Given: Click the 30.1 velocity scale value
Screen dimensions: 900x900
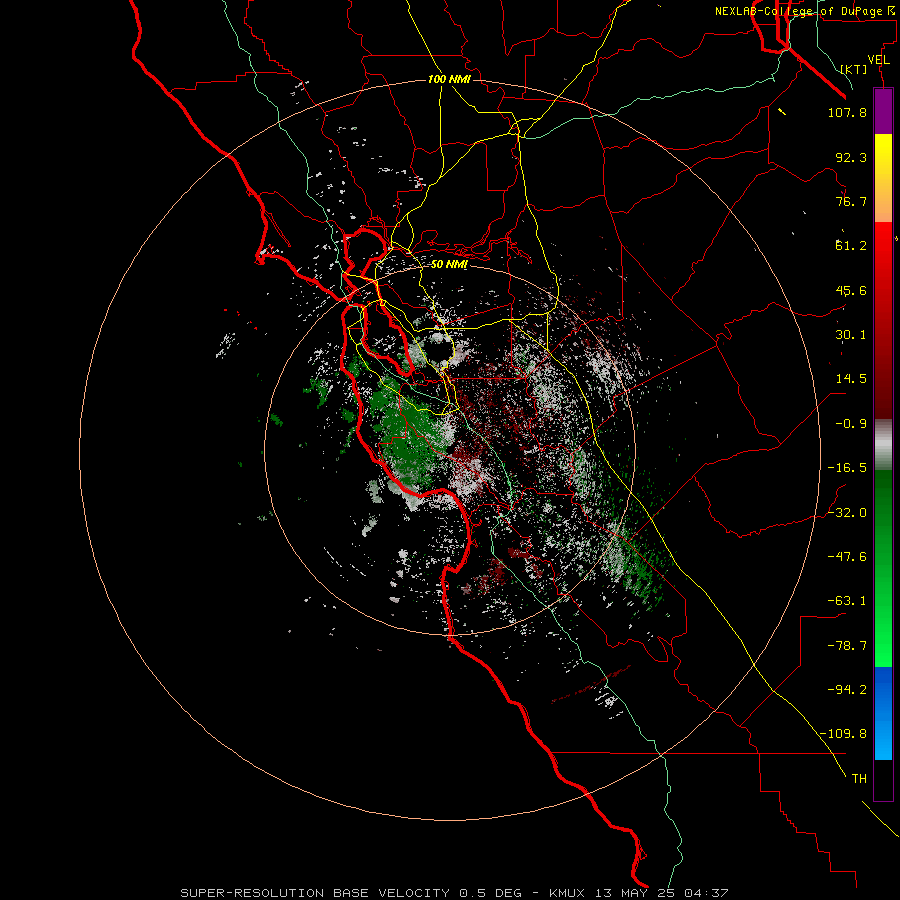Looking at the screenshot, I should point(851,335).
